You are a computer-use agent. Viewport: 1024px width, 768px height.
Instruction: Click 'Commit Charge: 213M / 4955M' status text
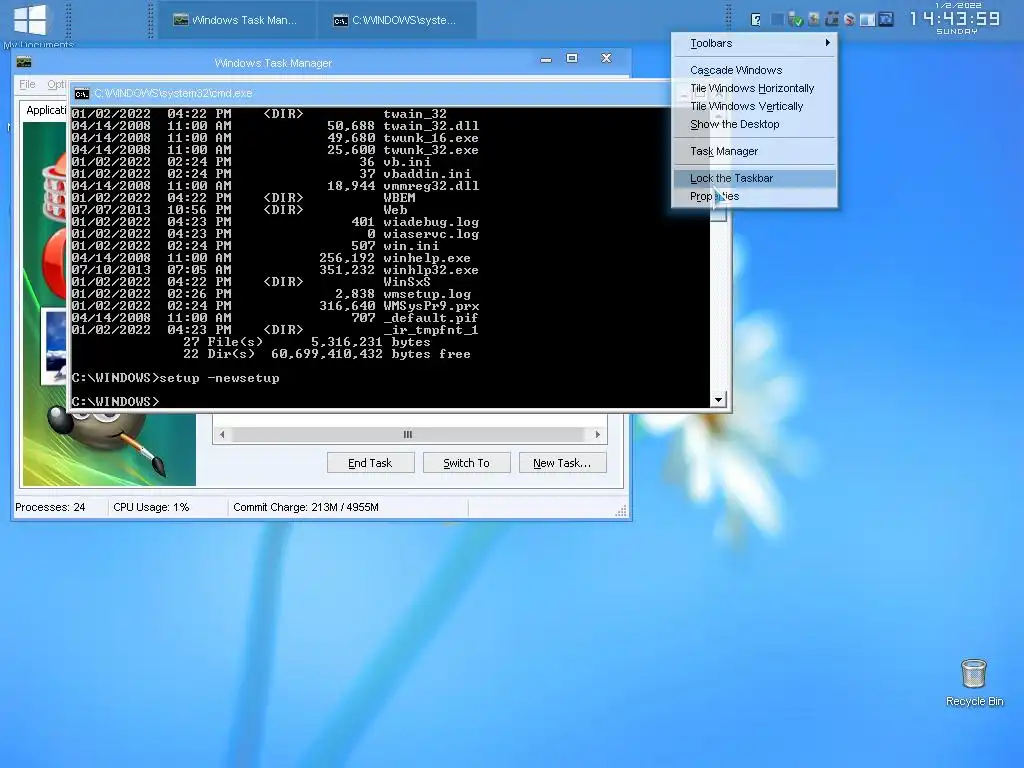(306, 507)
